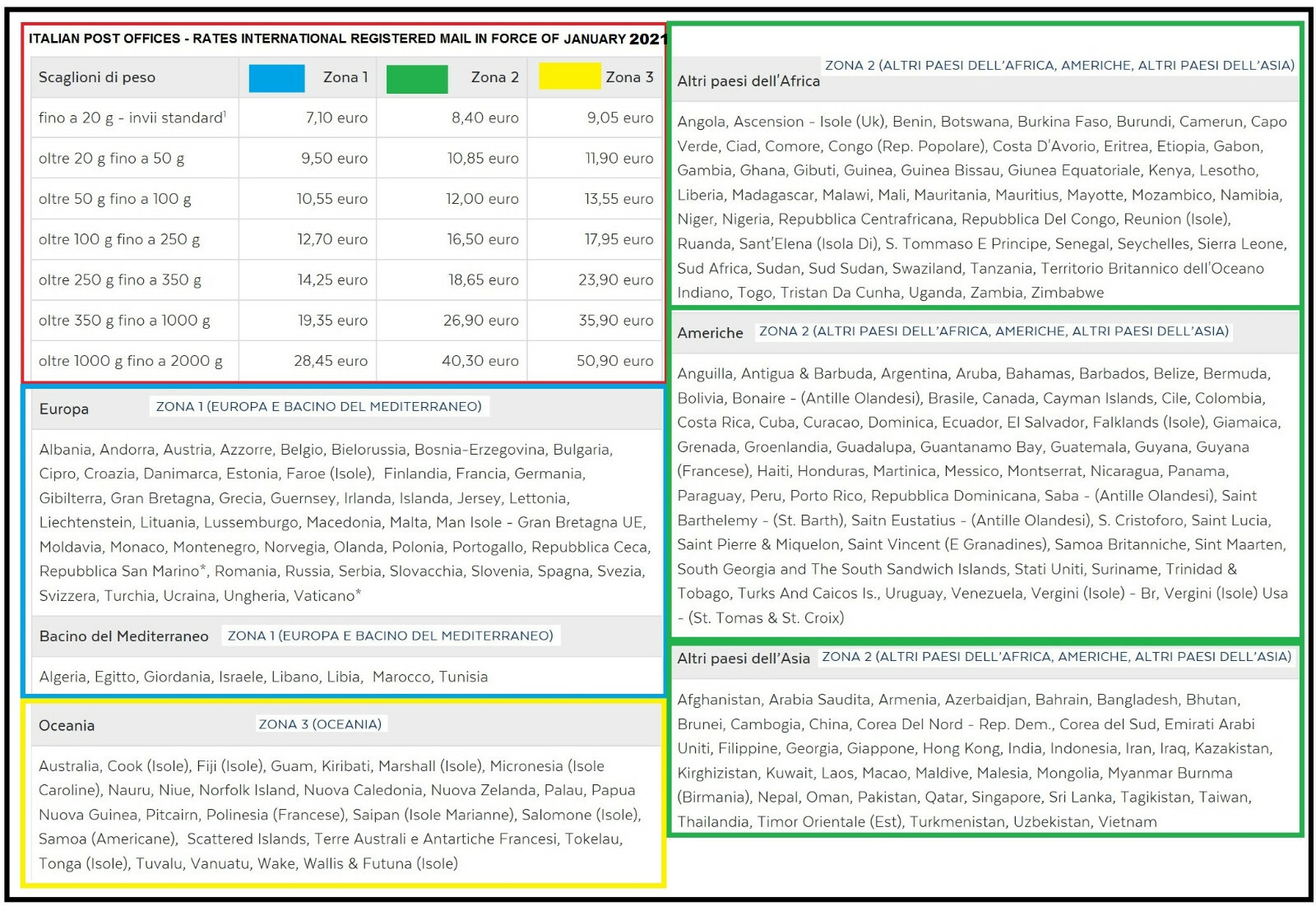
Task: Click the yellow Zona 3 color swatch
Action: [x=570, y=76]
